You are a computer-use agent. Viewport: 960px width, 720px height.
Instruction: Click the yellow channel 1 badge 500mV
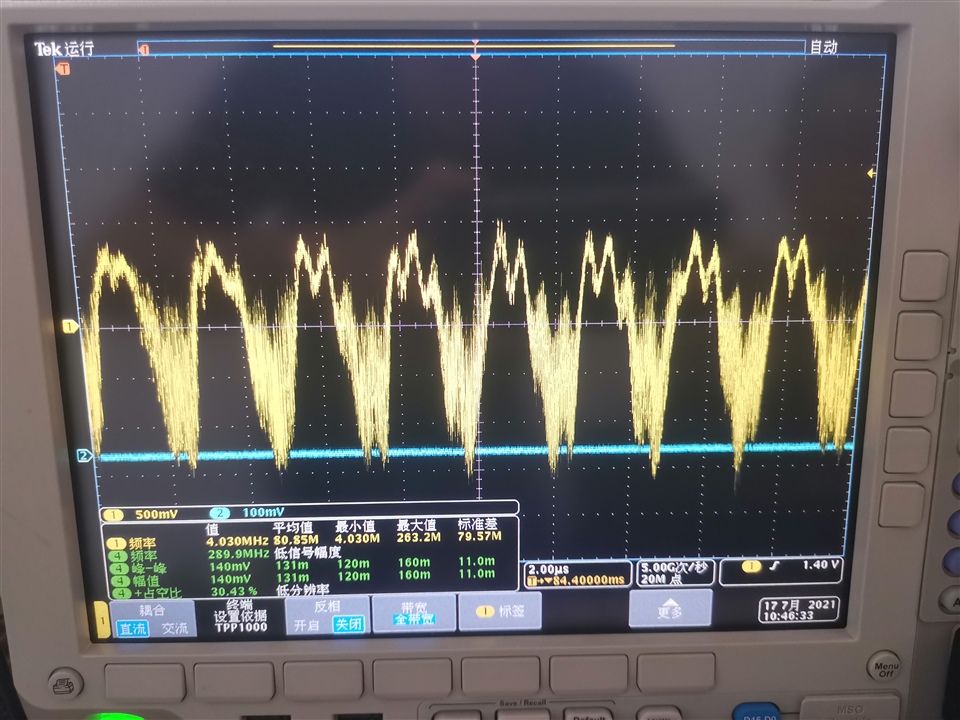tap(113, 514)
